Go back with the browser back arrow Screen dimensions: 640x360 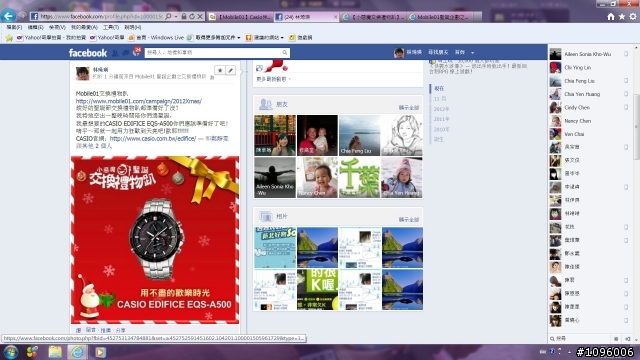click(x=8, y=16)
